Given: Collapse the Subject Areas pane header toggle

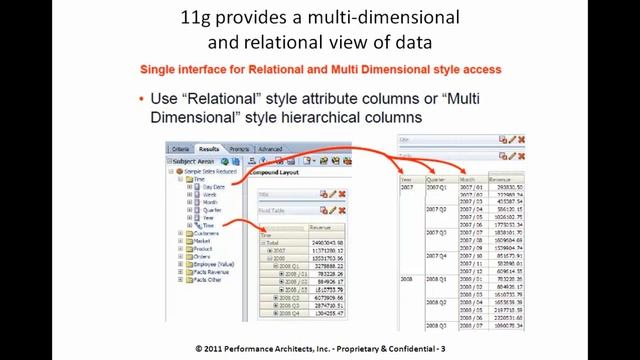Looking at the screenshot, I should tap(169, 161).
